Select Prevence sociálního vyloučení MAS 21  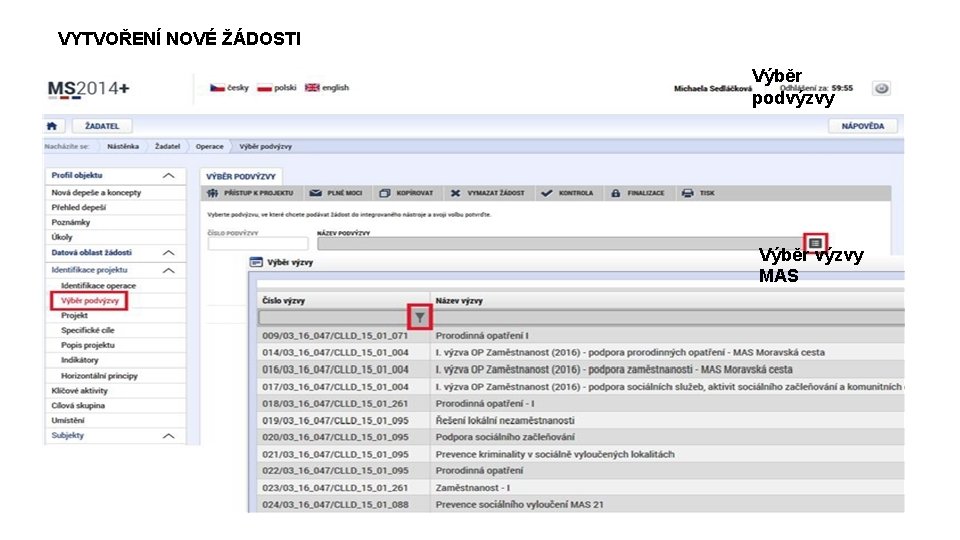[x=580, y=504]
